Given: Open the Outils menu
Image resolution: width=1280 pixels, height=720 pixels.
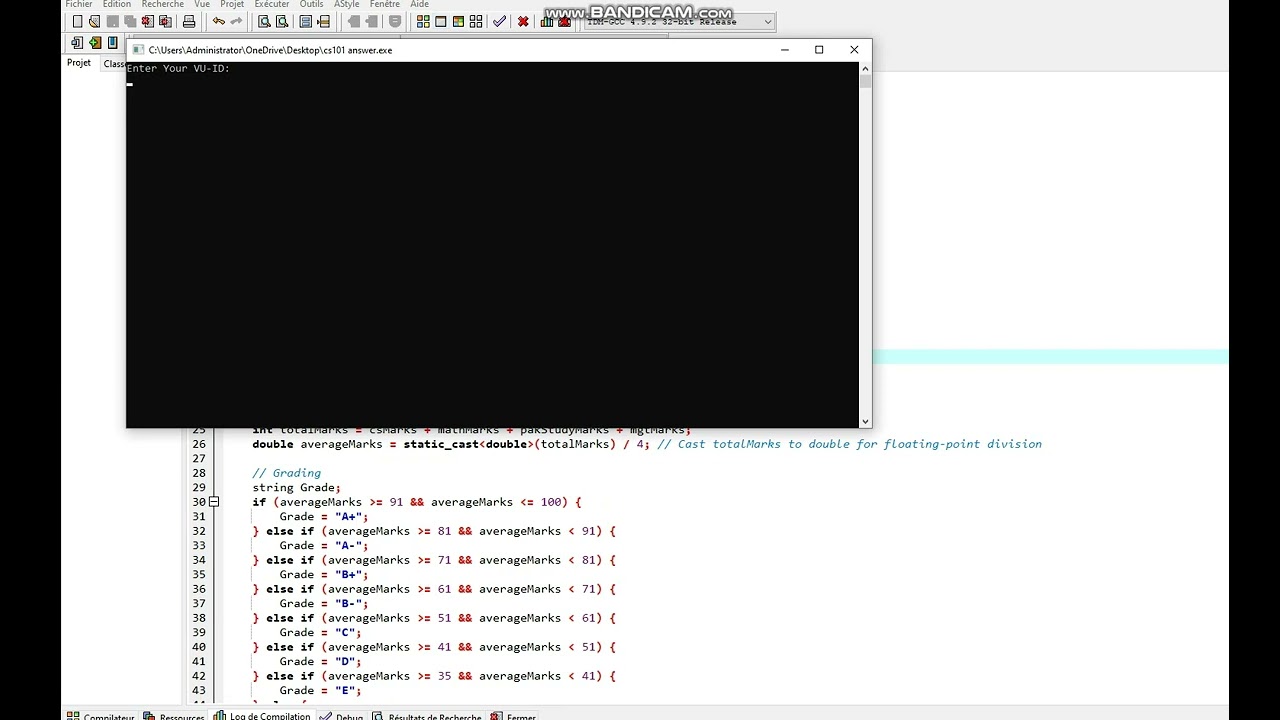Looking at the screenshot, I should 312,4.
